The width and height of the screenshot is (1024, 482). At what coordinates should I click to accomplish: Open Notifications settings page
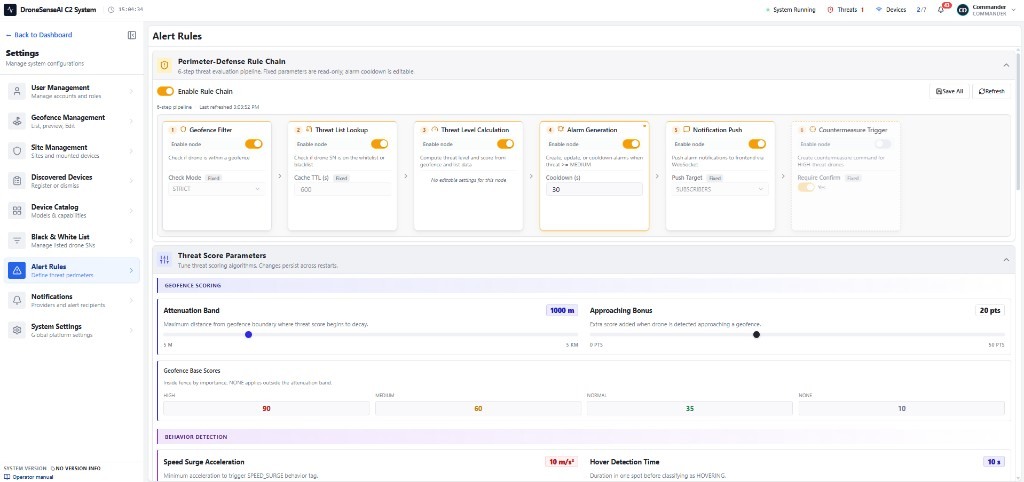72,300
